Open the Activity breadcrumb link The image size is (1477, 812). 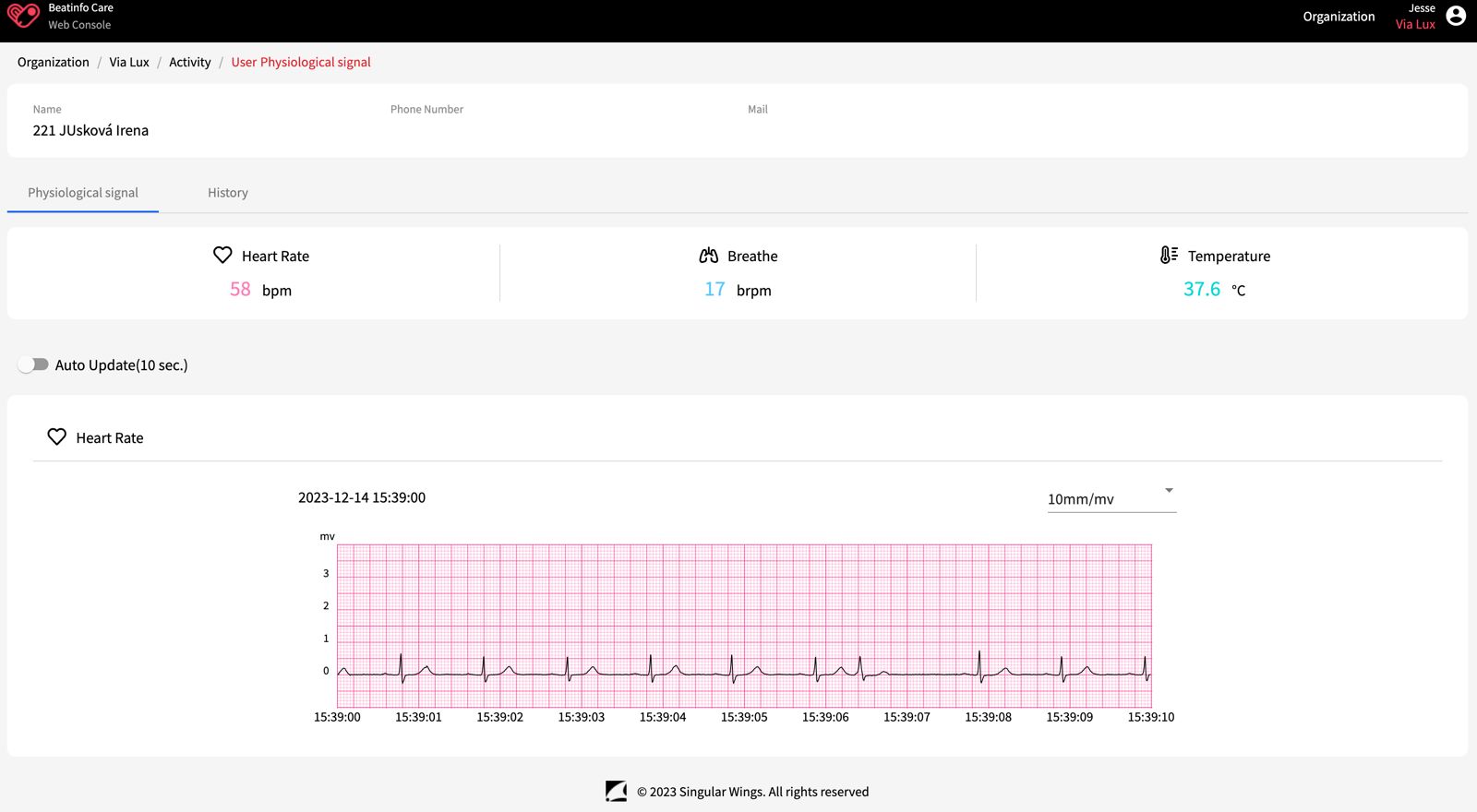(190, 62)
